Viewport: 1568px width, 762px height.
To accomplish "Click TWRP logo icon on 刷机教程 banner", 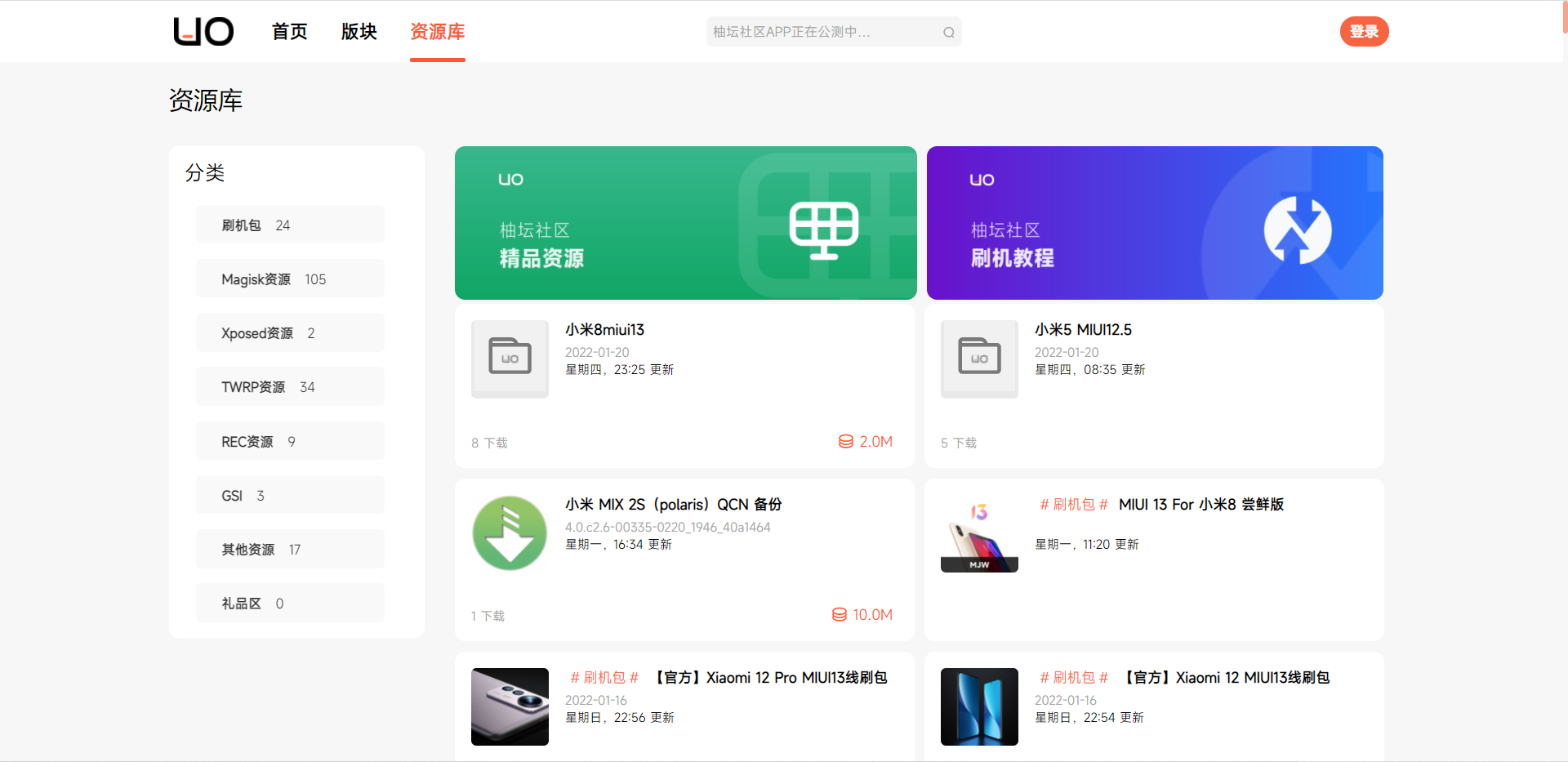I will 1298,230.
